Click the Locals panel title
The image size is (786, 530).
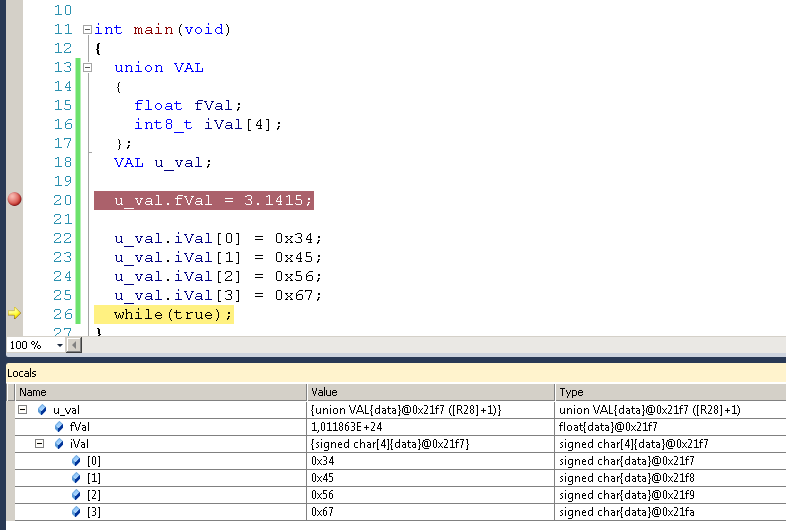click(22, 373)
